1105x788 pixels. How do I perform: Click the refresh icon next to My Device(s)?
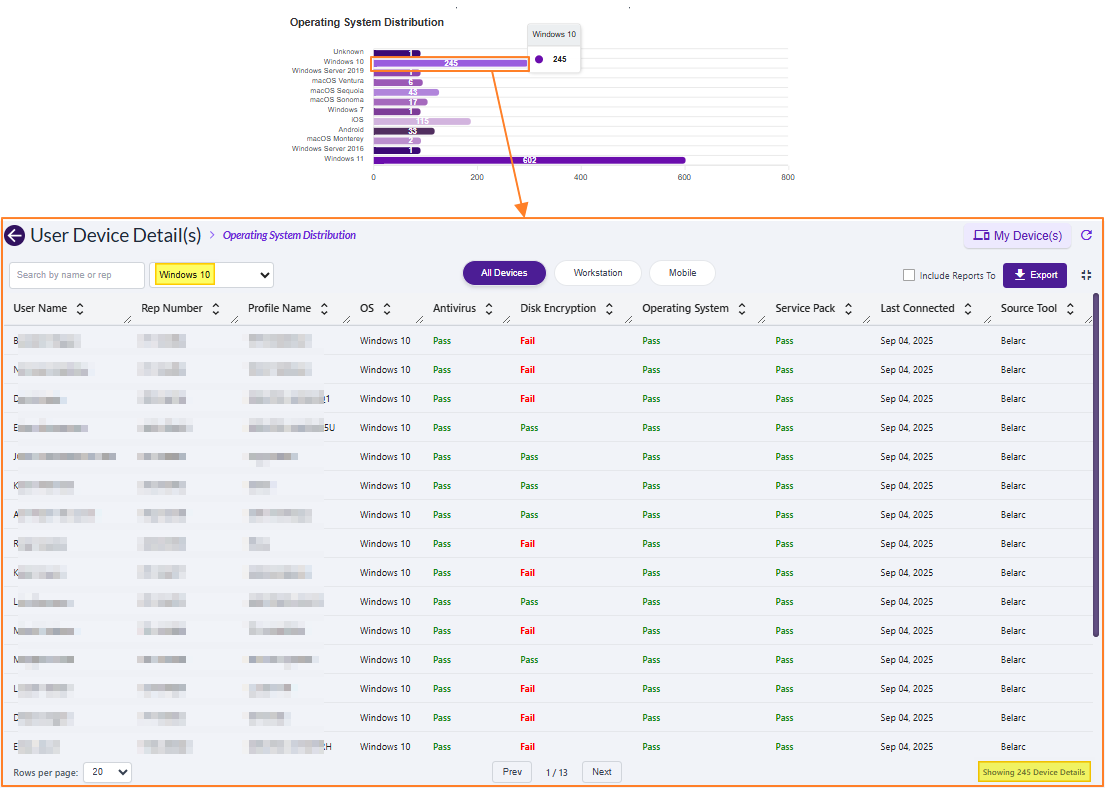tap(1087, 236)
